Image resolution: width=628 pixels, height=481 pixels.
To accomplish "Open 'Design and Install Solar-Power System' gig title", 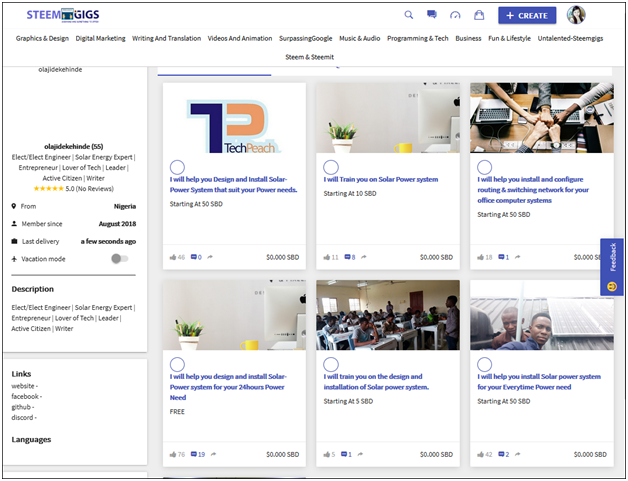I will pos(233,185).
